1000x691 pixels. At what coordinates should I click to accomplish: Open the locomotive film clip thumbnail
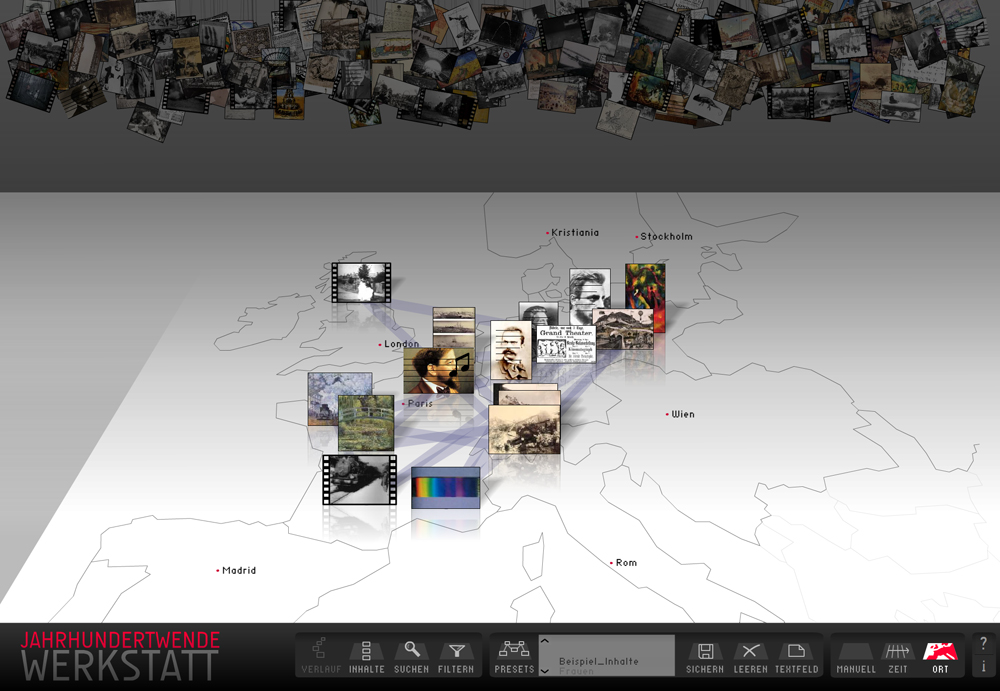coord(359,480)
